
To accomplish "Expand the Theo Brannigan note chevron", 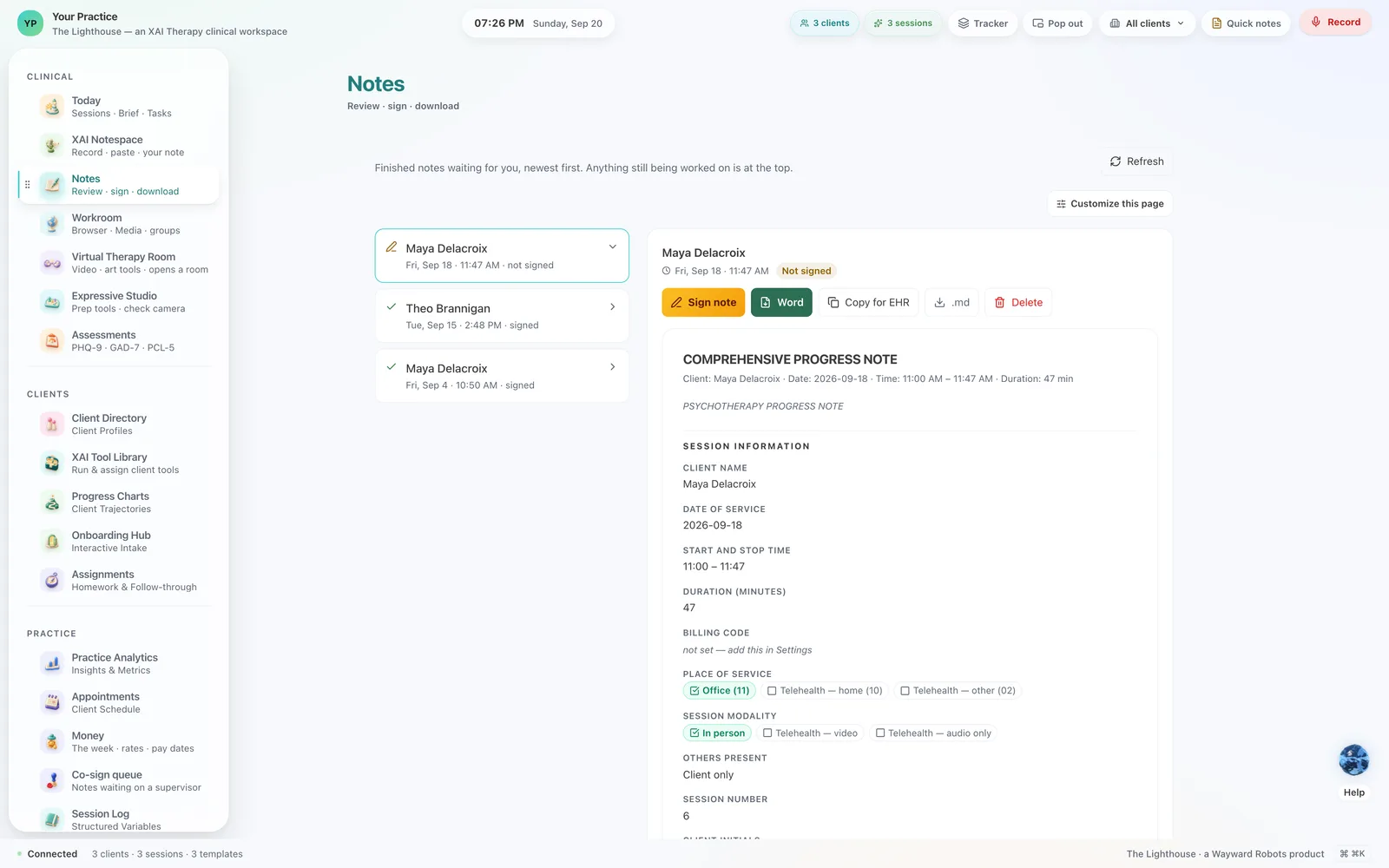I will (x=613, y=307).
